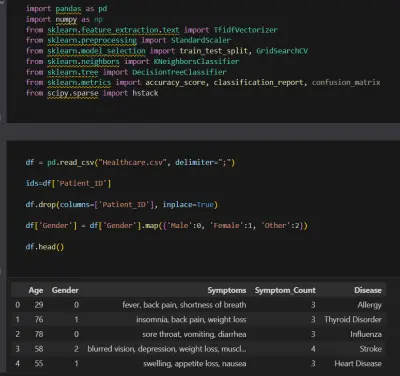Click sklearn.feature_extraction.text module name
Viewport: 400px width, 376px height.
(x=113, y=30)
